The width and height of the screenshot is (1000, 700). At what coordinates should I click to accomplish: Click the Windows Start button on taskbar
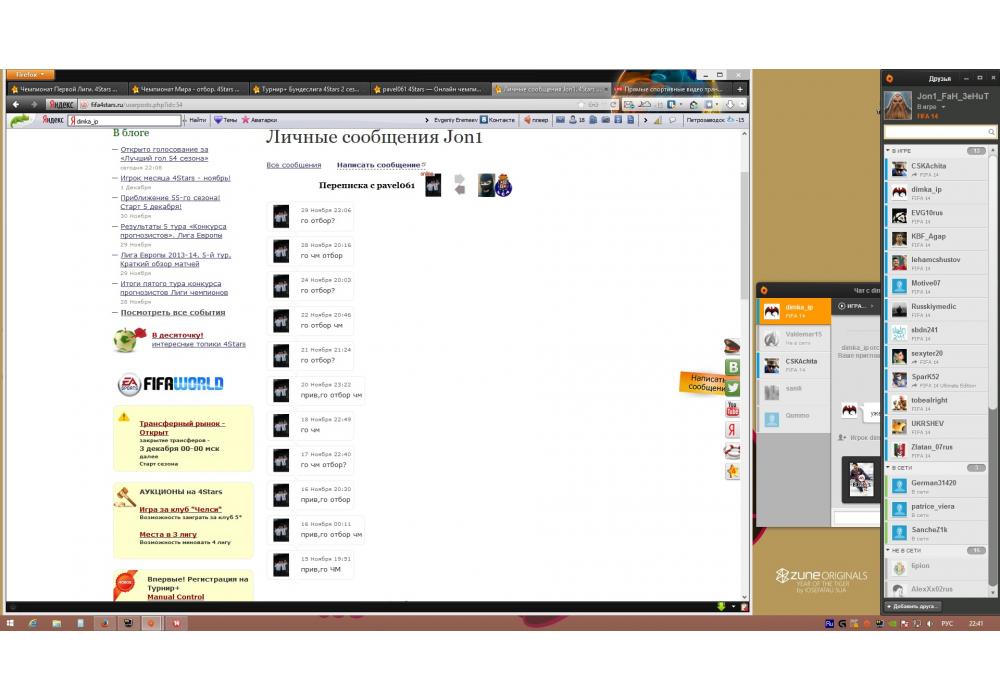pos(10,623)
